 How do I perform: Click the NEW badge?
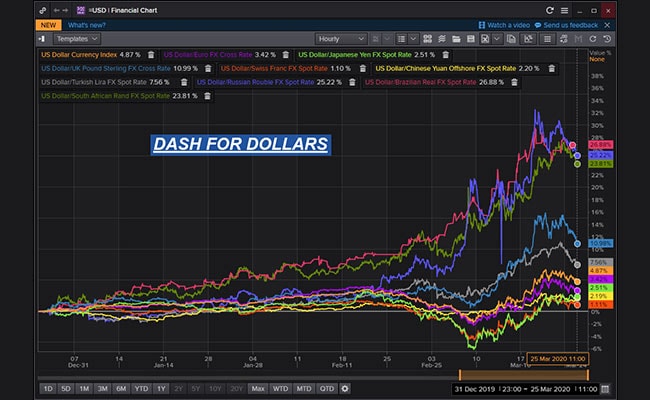click(x=49, y=25)
